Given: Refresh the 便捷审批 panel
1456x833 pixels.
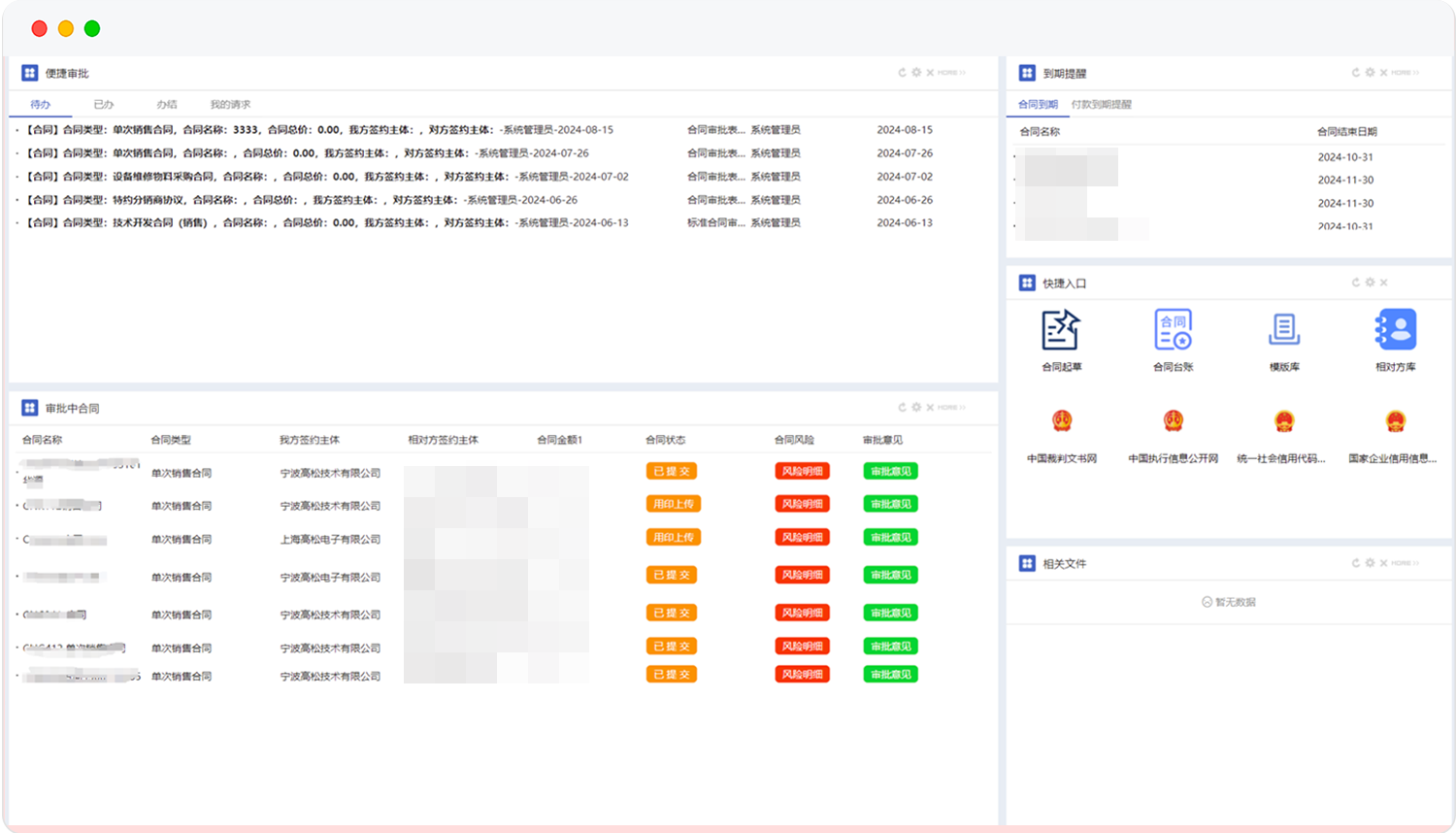Looking at the screenshot, I should pyautogui.click(x=902, y=73).
